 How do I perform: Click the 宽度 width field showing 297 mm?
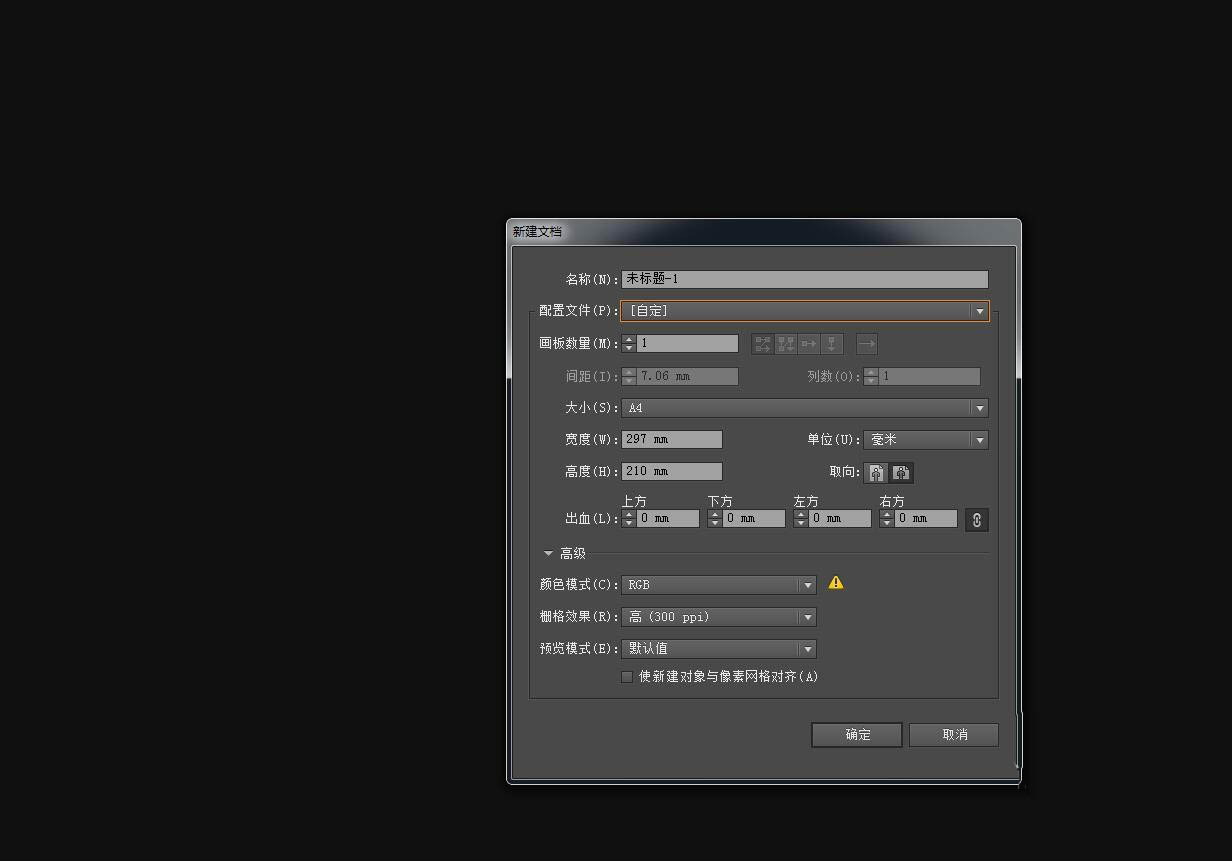(x=672, y=439)
